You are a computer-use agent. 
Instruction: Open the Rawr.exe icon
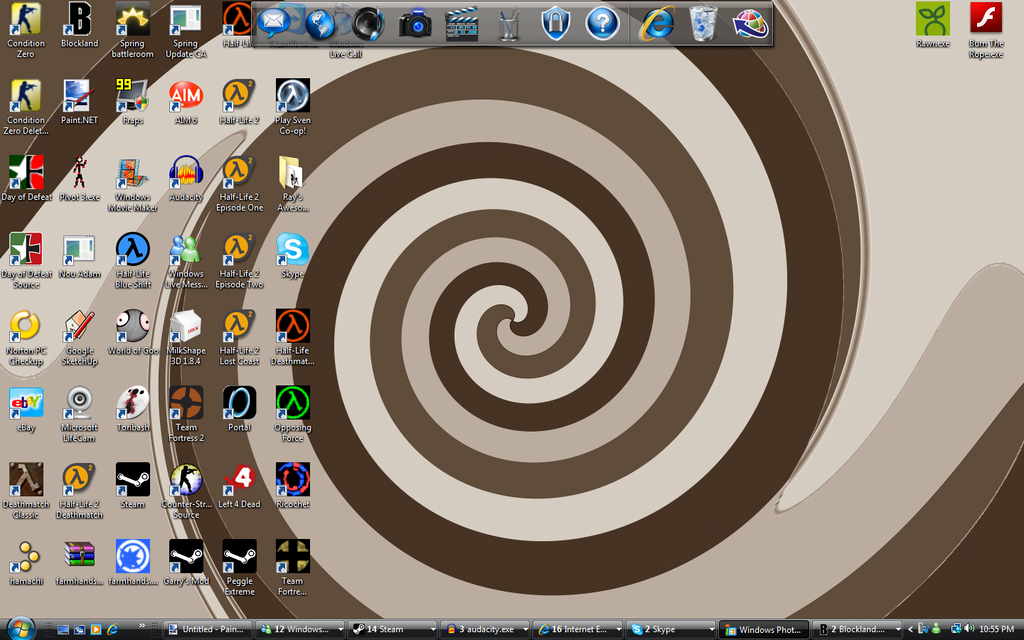click(933, 26)
